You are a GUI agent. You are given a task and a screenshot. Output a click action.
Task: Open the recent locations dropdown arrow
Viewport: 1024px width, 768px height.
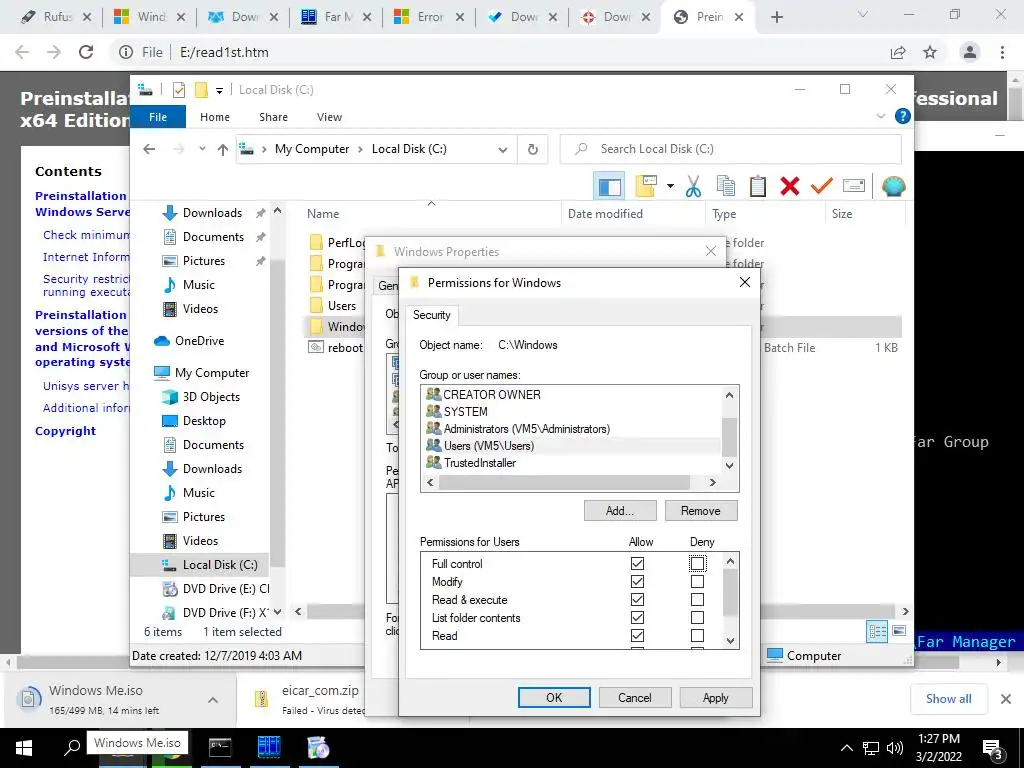coord(202,150)
